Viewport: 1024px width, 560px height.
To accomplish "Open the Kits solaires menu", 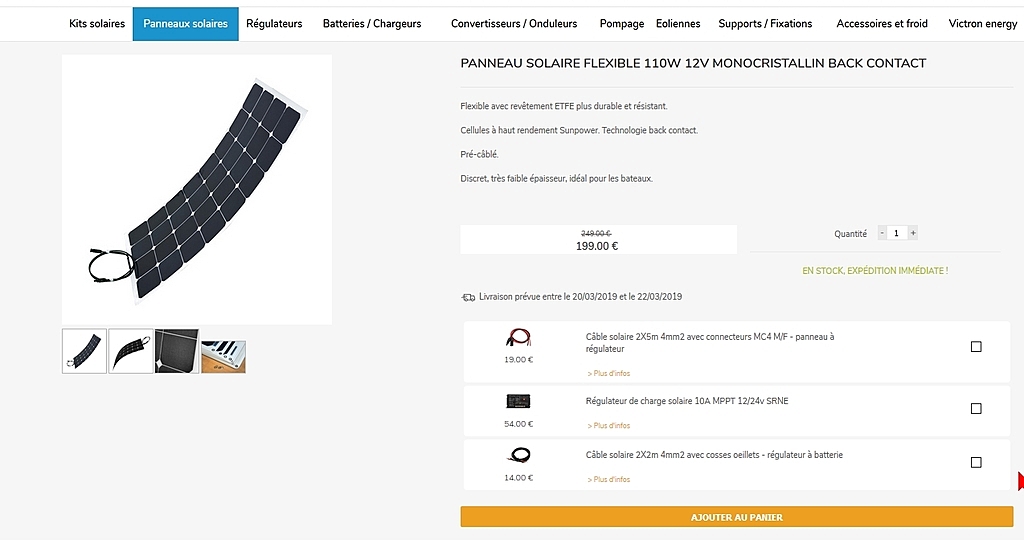I will click(97, 24).
